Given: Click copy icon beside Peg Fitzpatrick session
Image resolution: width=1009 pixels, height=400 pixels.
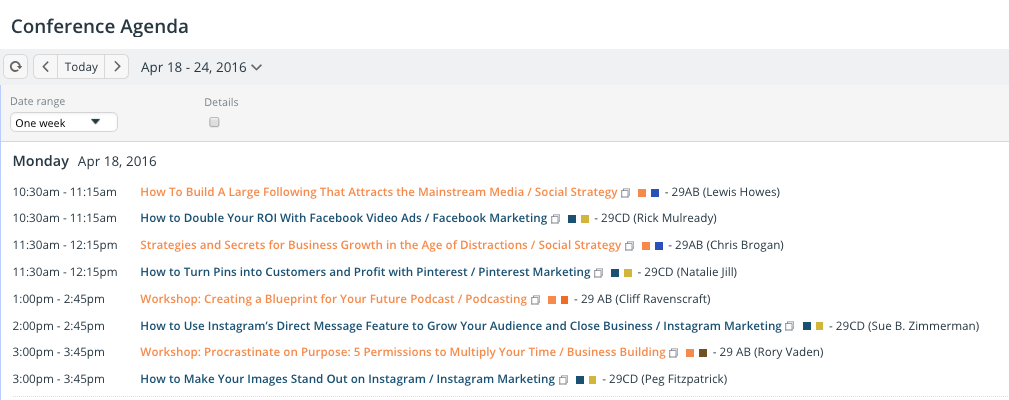Looking at the screenshot, I should pos(564,380).
